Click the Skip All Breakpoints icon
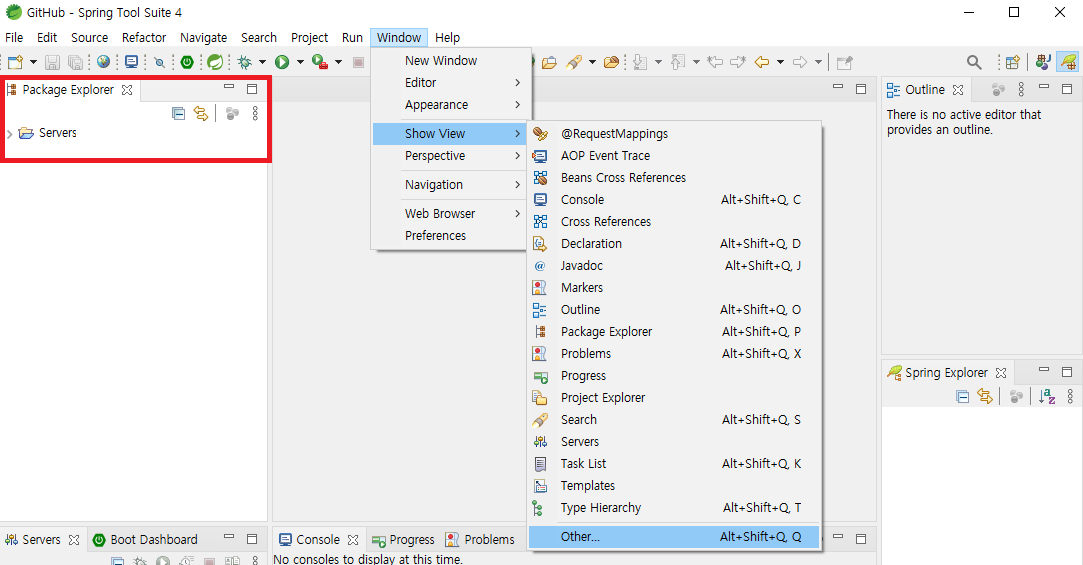The image size is (1083, 565). point(160,62)
